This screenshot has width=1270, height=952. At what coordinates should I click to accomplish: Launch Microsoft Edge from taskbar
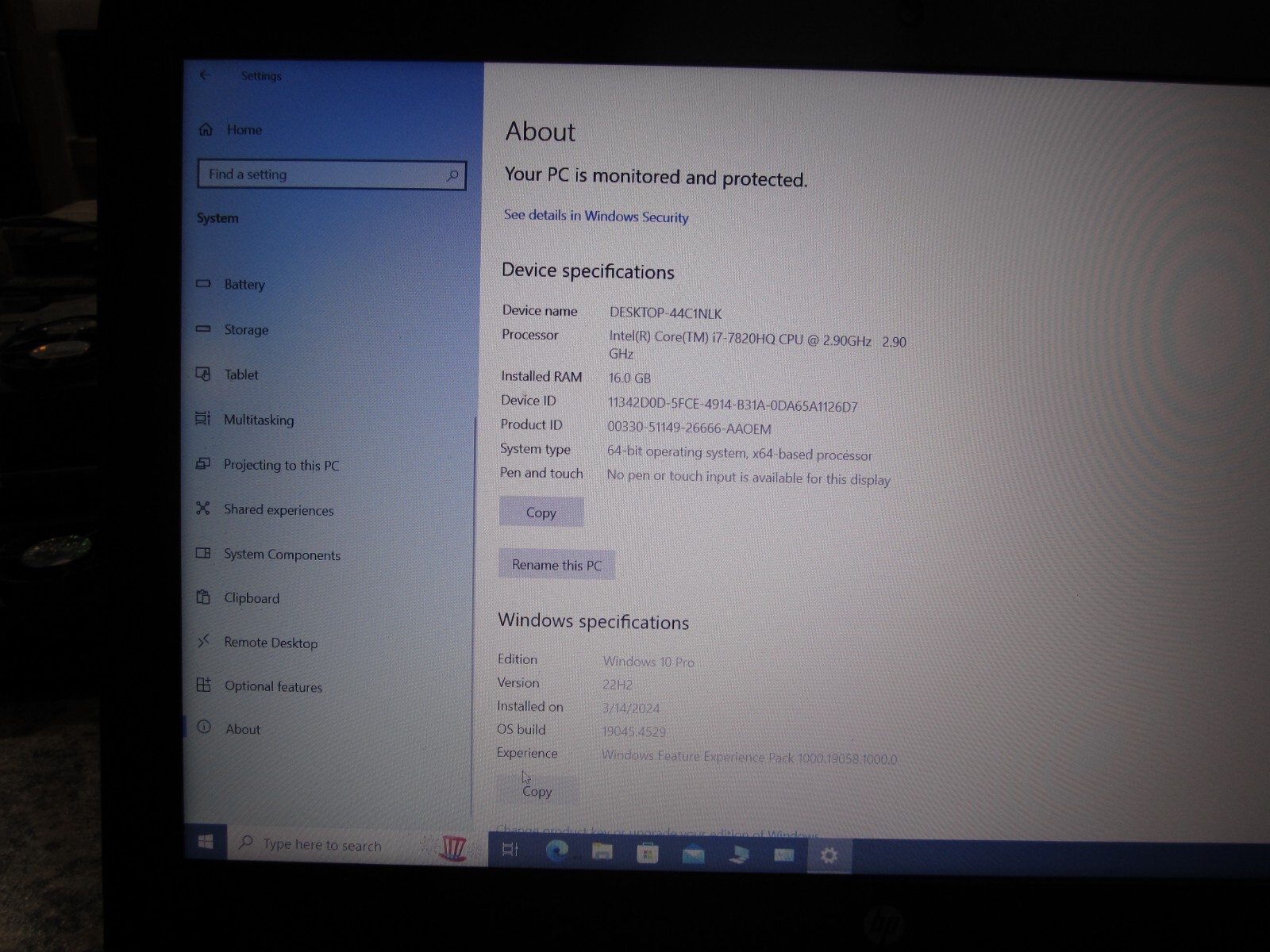(557, 851)
